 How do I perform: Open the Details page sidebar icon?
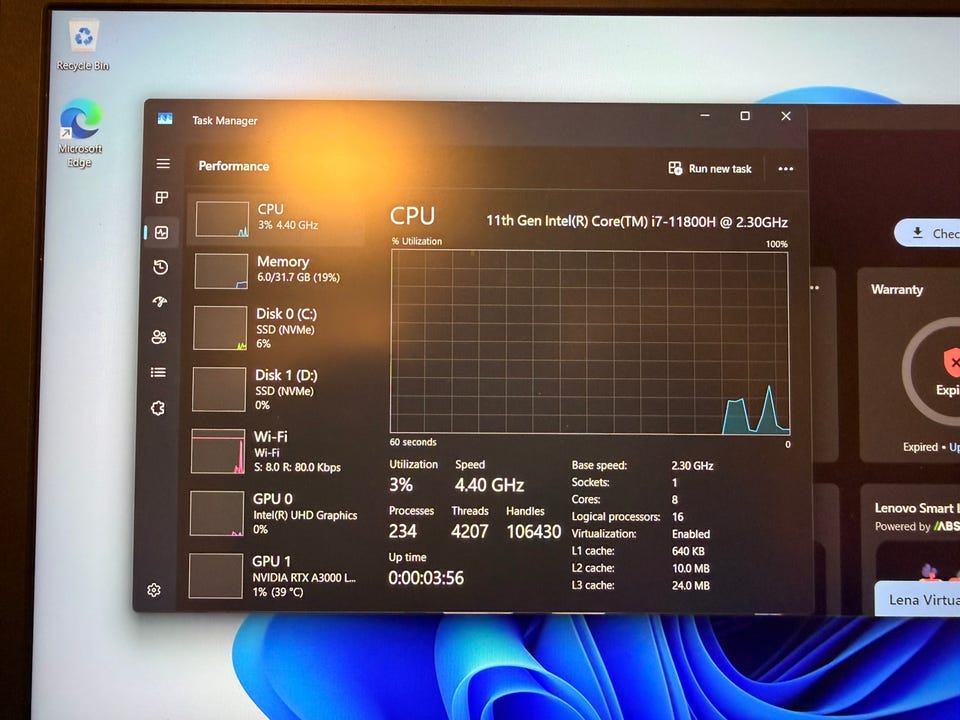158,372
